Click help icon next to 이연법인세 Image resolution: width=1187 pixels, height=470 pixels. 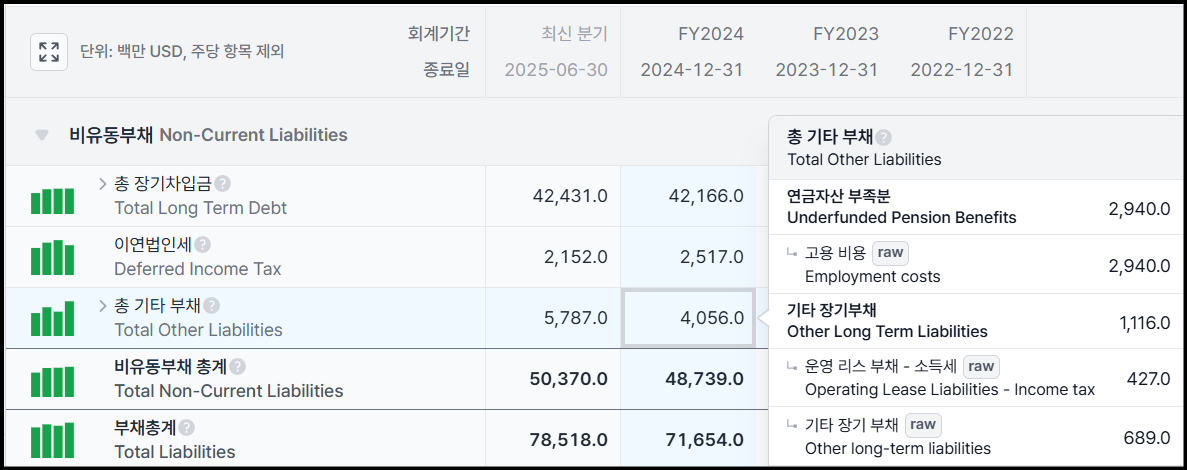[x=202, y=245]
